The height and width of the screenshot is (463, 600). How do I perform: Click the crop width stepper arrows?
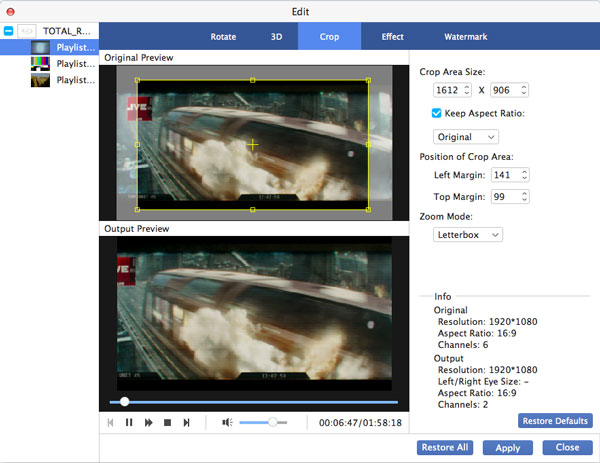[466, 90]
